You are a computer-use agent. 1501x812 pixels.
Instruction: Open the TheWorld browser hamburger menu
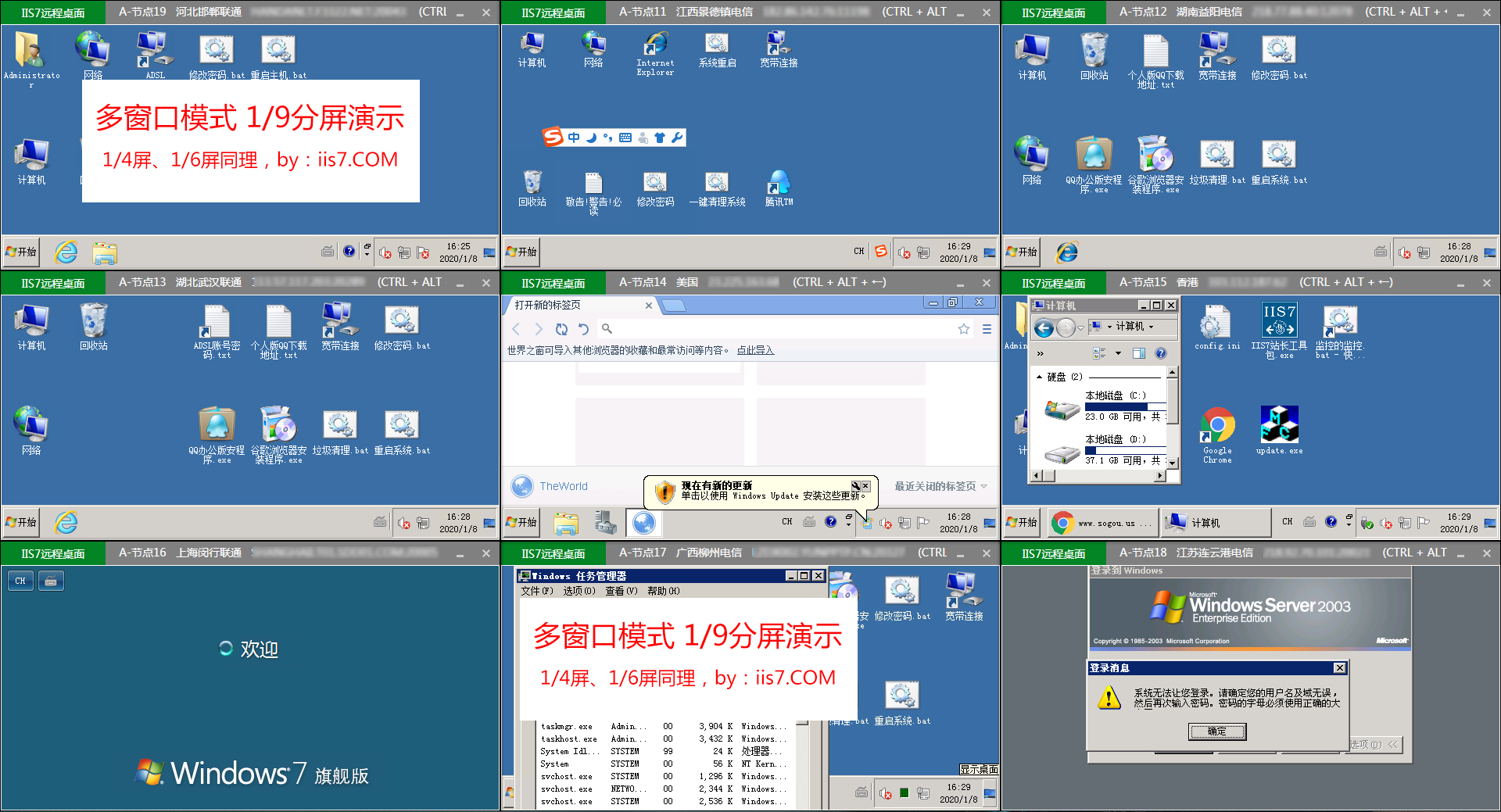click(x=987, y=329)
